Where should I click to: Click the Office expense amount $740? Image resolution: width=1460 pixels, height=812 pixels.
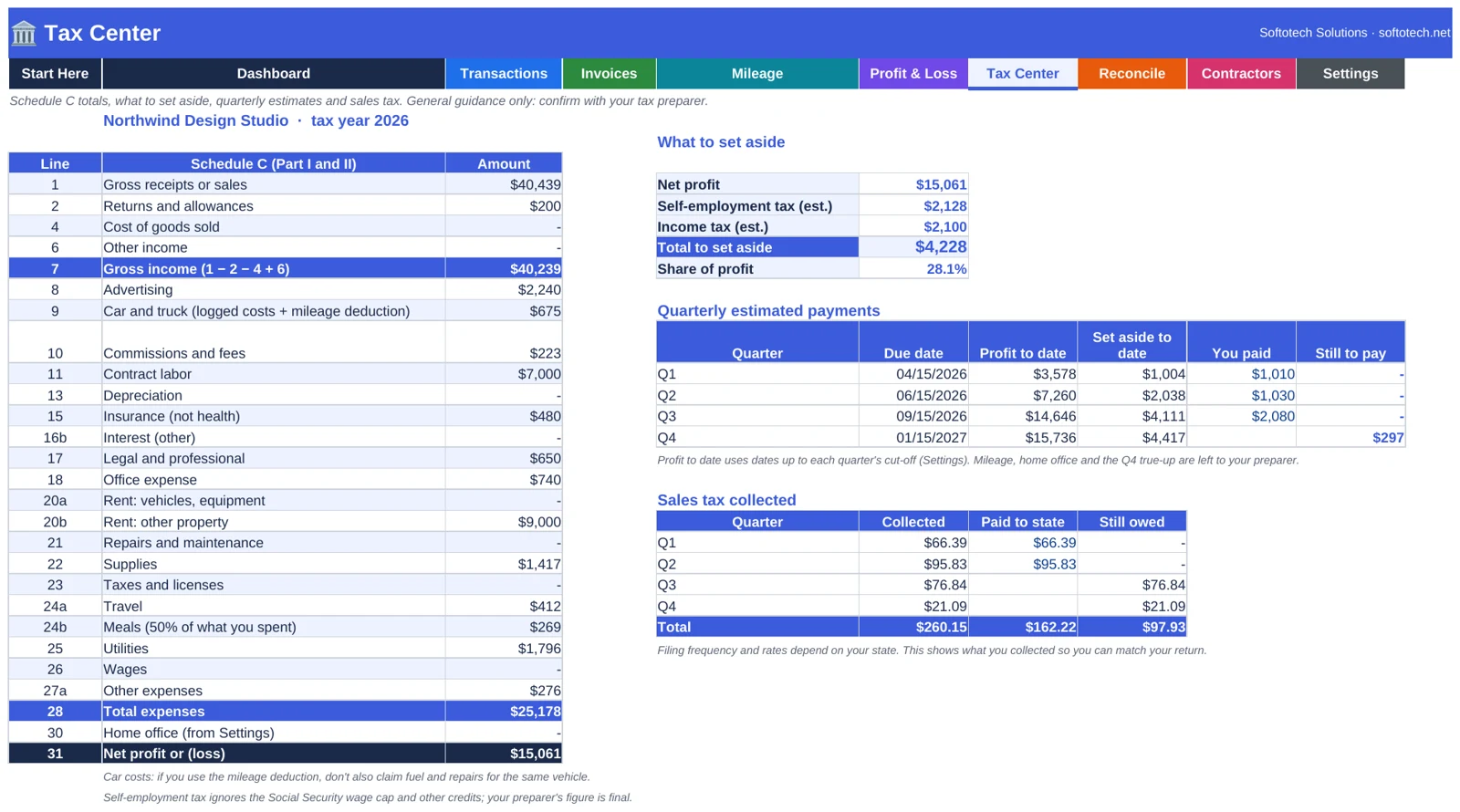504,480
